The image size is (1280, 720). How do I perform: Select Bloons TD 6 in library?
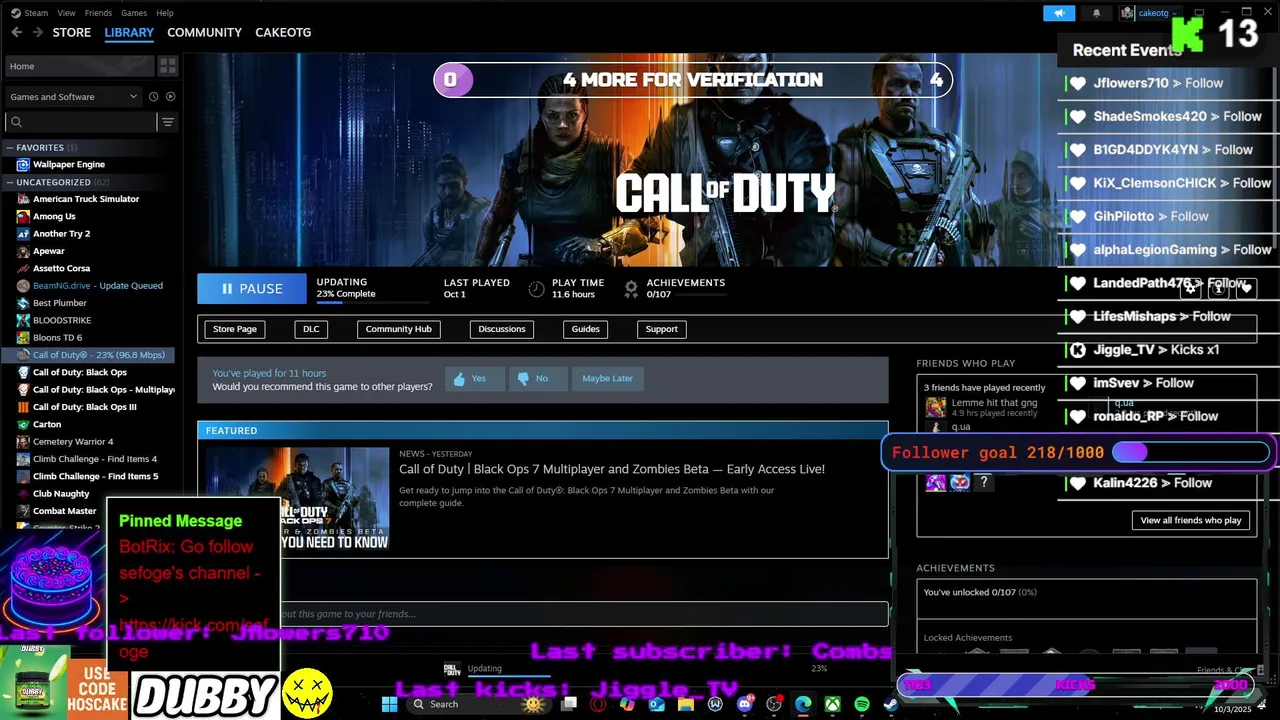tap(57, 337)
